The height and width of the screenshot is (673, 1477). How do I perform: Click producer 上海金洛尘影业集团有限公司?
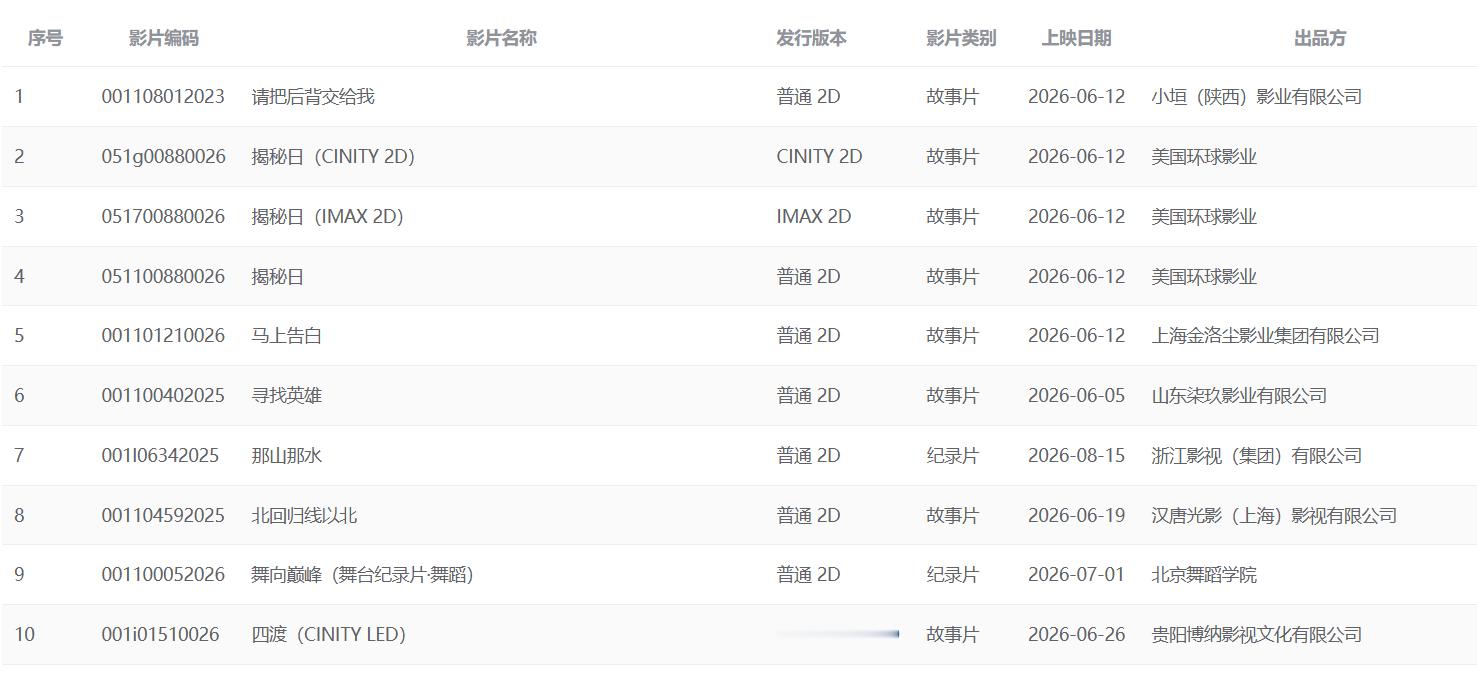tap(1265, 336)
